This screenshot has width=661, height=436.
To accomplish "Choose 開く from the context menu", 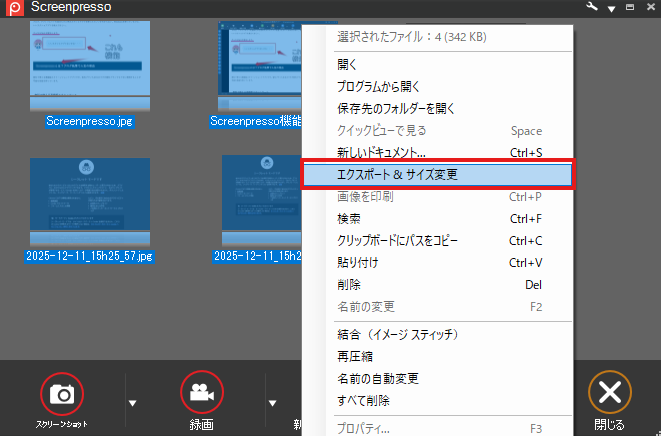I will [x=348, y=64].
